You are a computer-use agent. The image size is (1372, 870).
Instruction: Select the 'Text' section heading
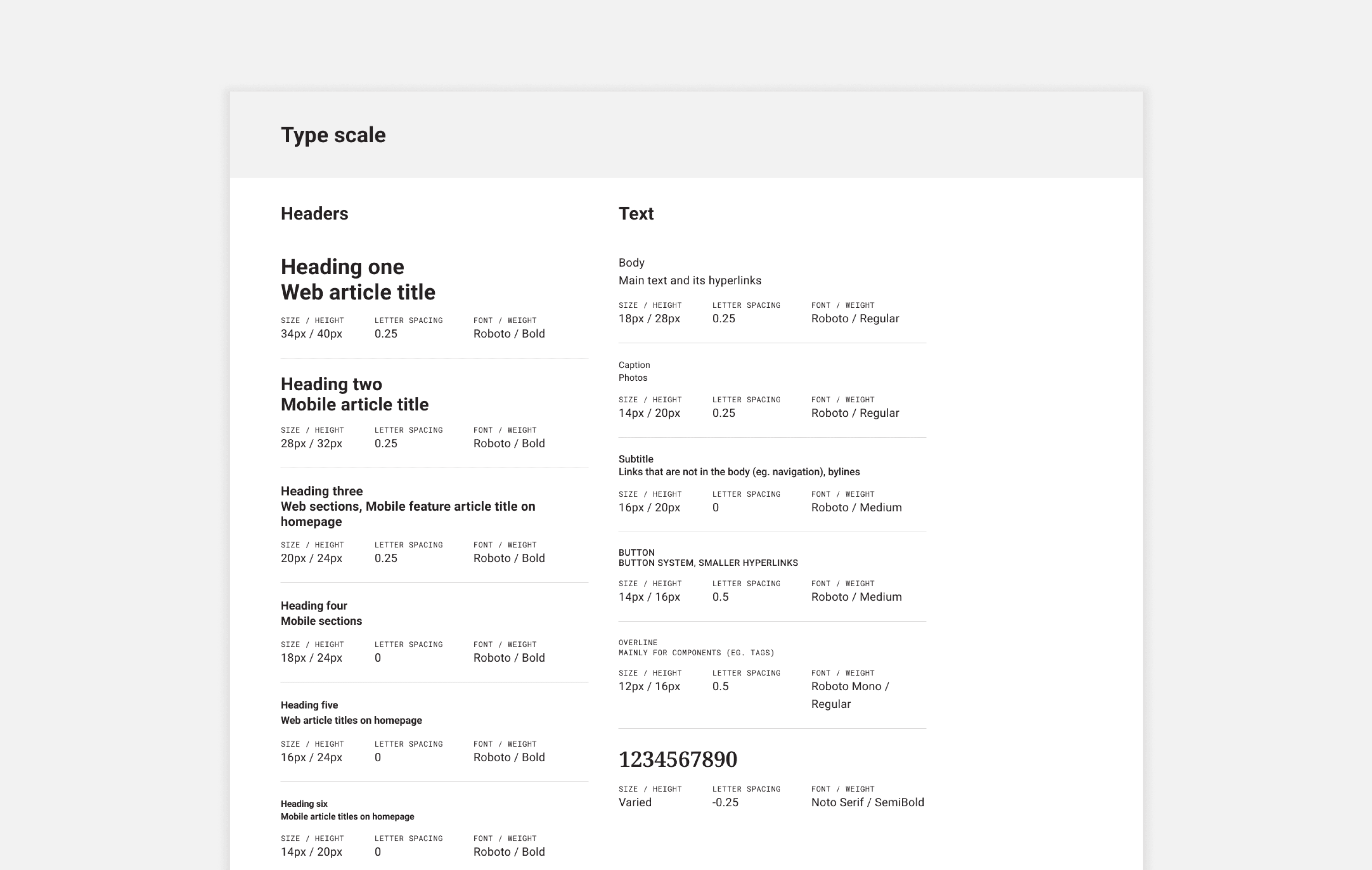coord(636,214)
